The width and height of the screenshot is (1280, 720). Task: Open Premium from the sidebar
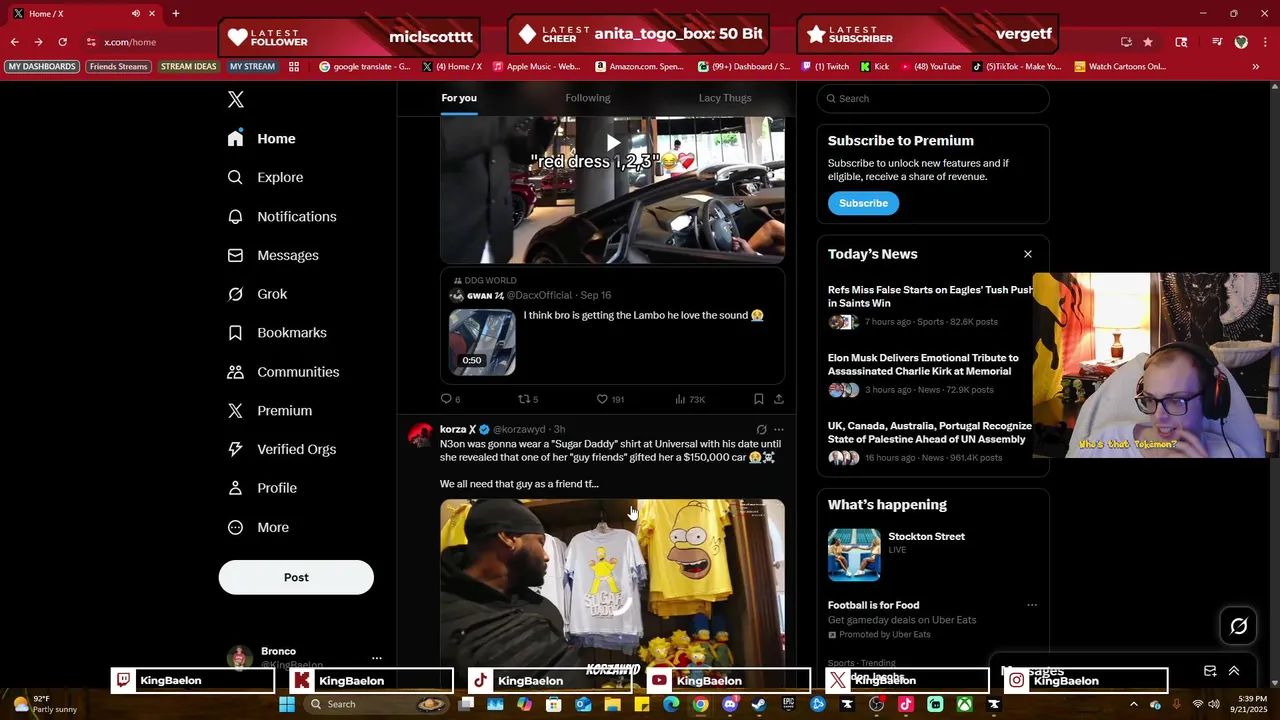pyautogui.click(x=270, y=411)
